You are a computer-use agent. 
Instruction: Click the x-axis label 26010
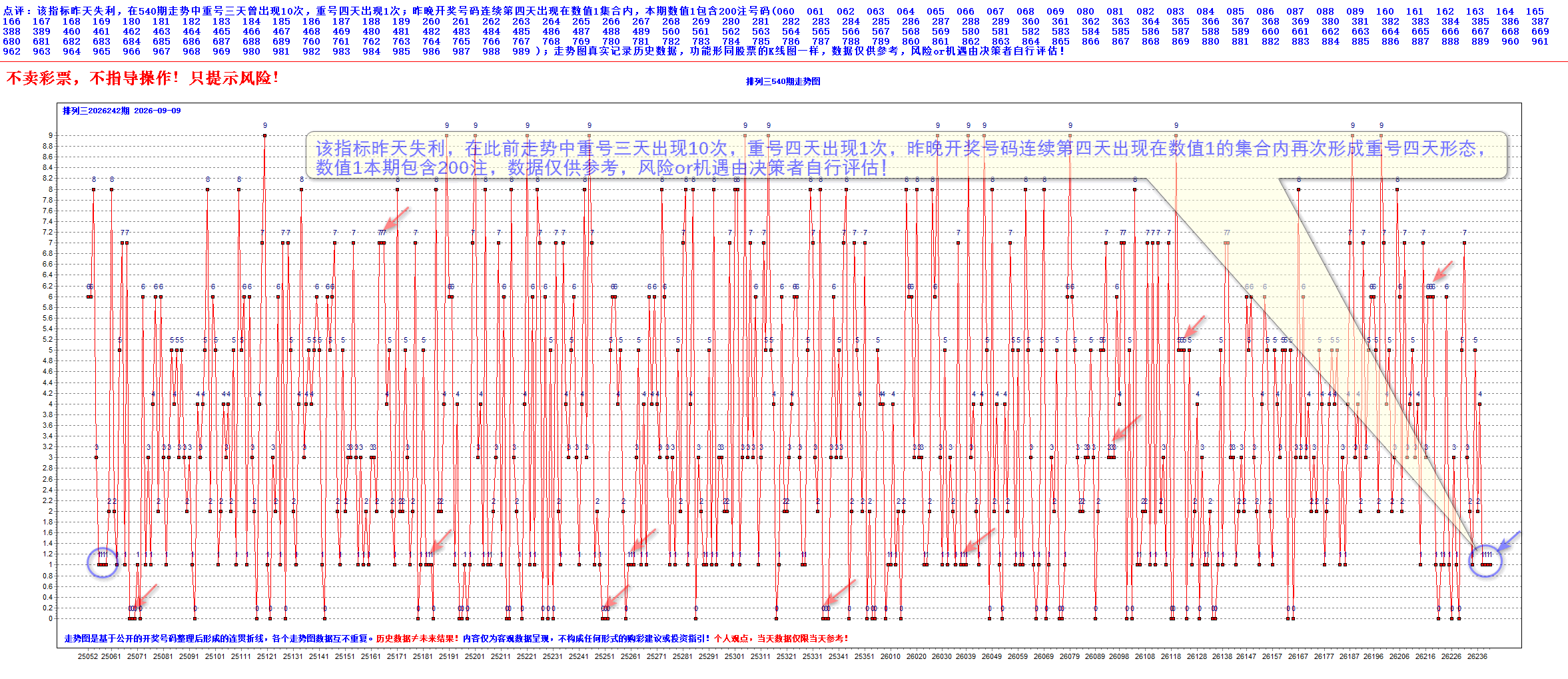pyautogui.click(x=890, y=656)
